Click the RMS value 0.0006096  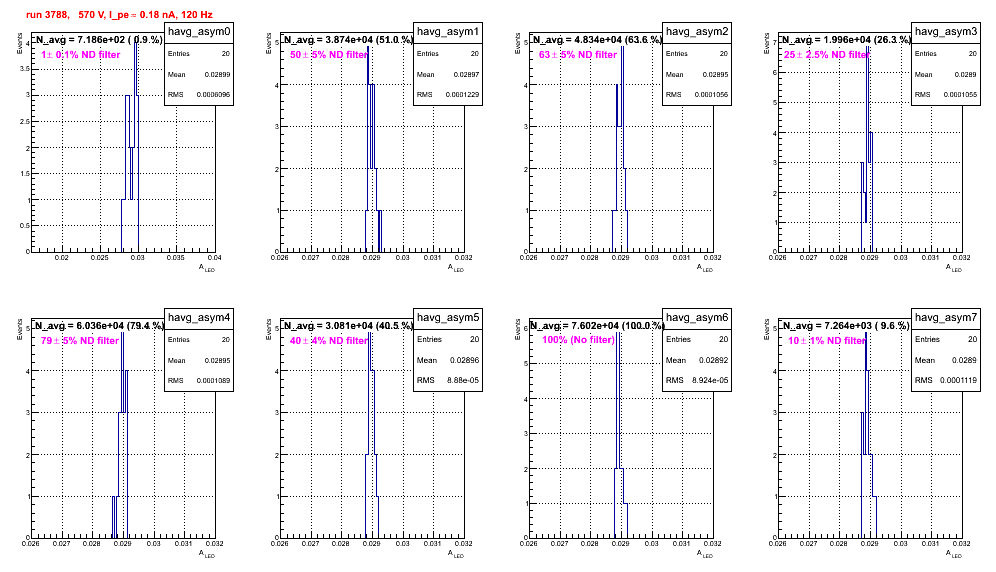click(212, 95)
